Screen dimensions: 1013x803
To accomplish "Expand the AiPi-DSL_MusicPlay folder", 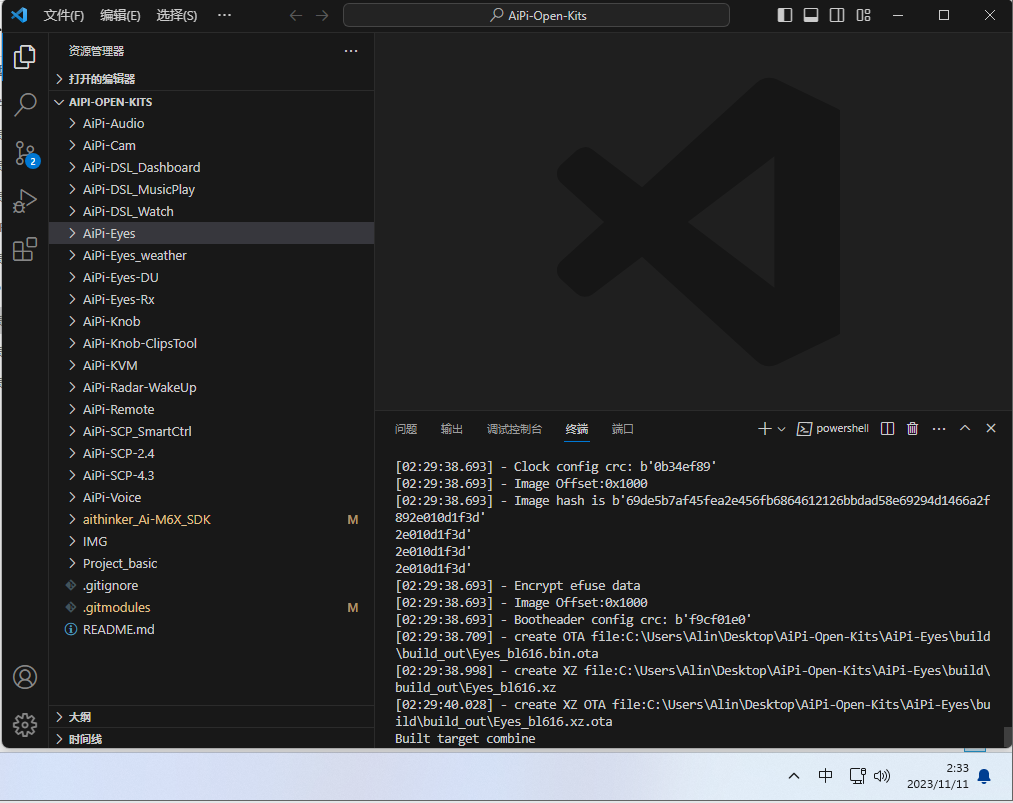I will [x=212, y=189].
